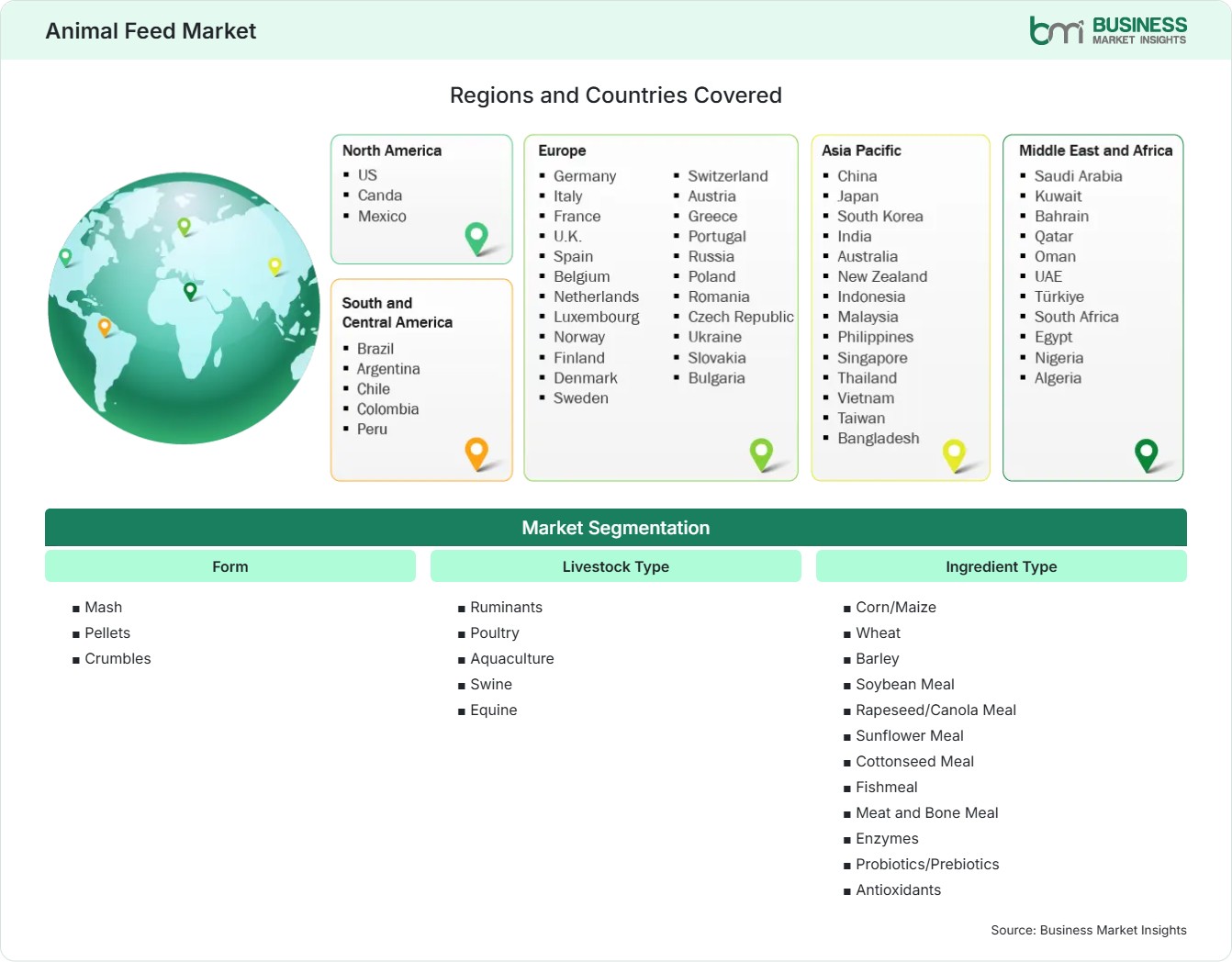1232x962 pixels.
Task: Click Algeria in the list
Action: pos(1058,378)
